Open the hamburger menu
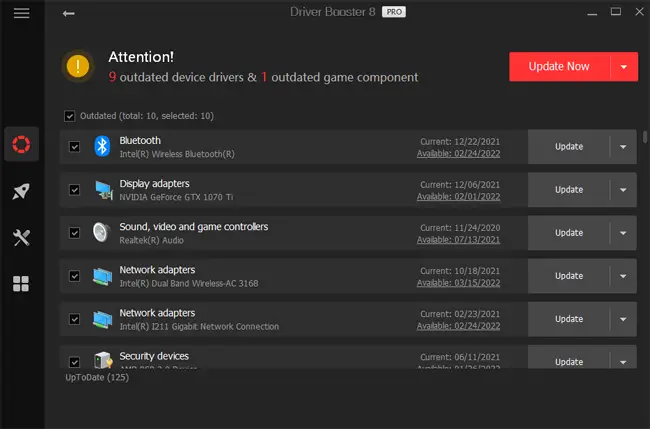This screenshot has width=650, height=429. pyautogui.click(x=22, y=13)
